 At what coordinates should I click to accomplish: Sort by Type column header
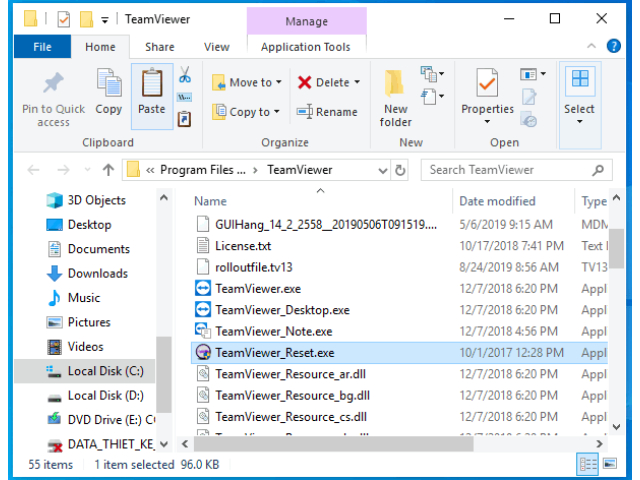(593, 201)
